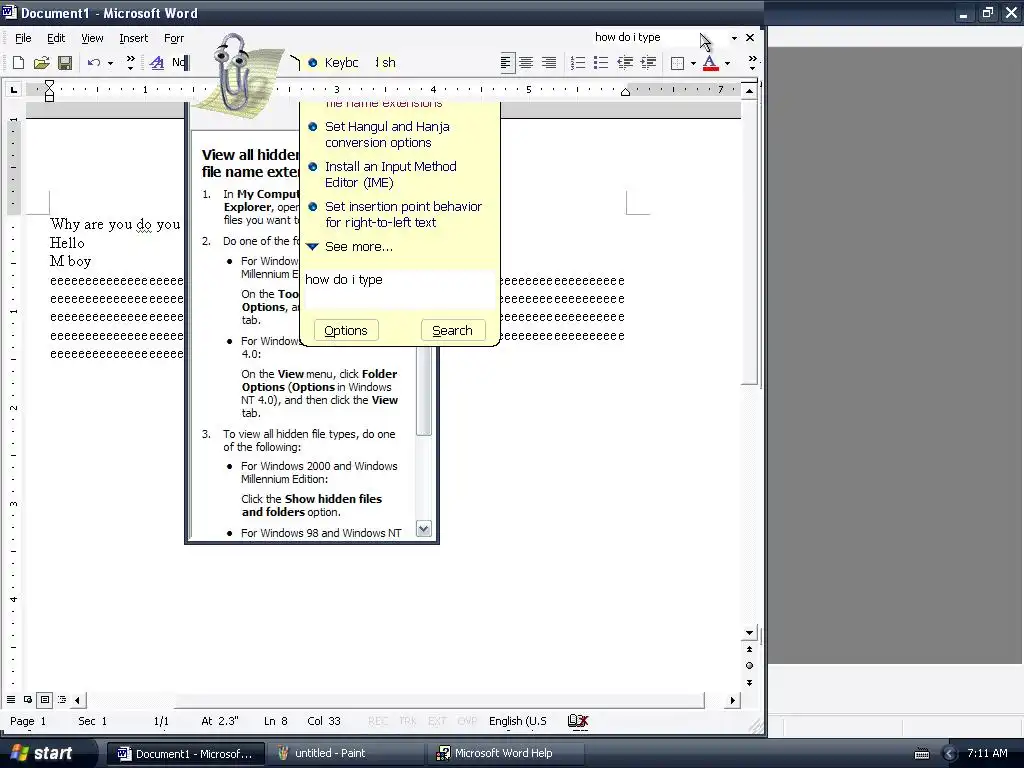Click the Next Page double-arrow button
This screenshot has height=768, width=1024.
tap(749, 682)
